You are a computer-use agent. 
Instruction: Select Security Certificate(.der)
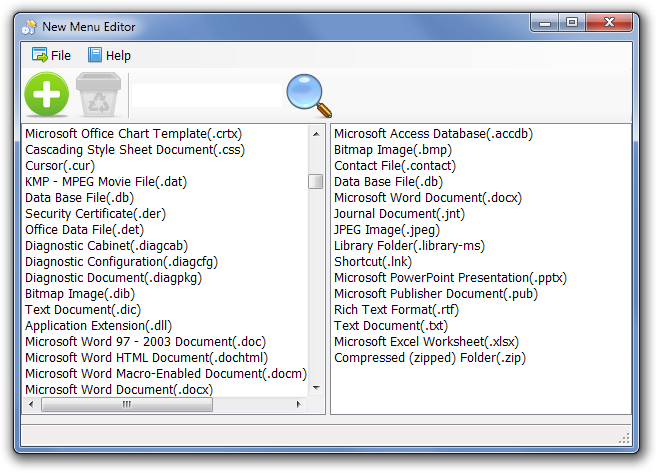point(95,214)
